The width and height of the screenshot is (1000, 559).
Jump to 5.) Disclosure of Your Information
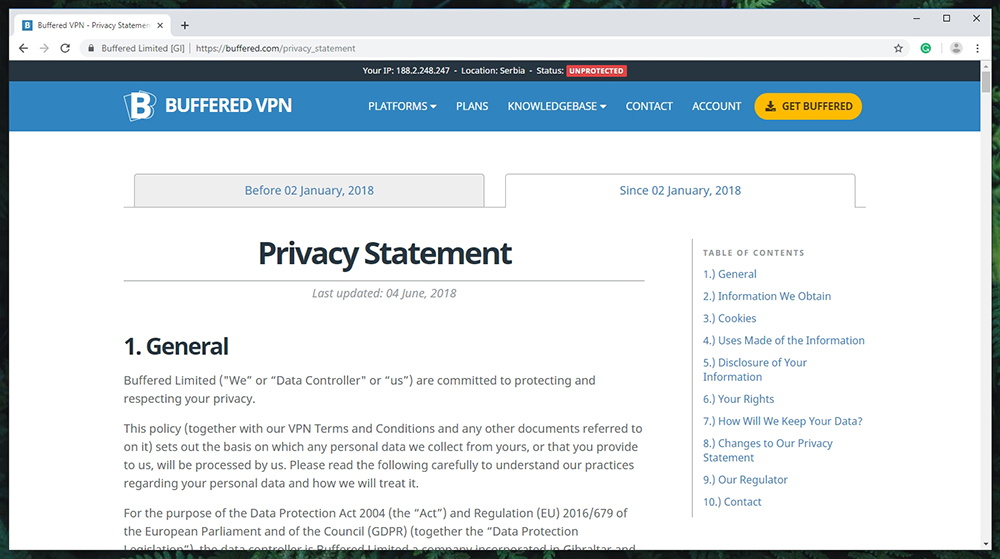pyautogui.click(x=754, y=370)
